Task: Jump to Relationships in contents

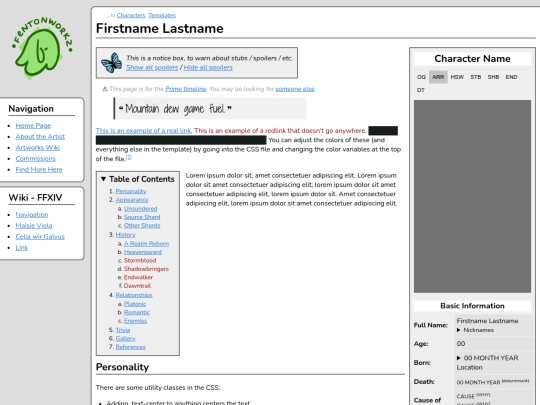Action: (134, 295)
